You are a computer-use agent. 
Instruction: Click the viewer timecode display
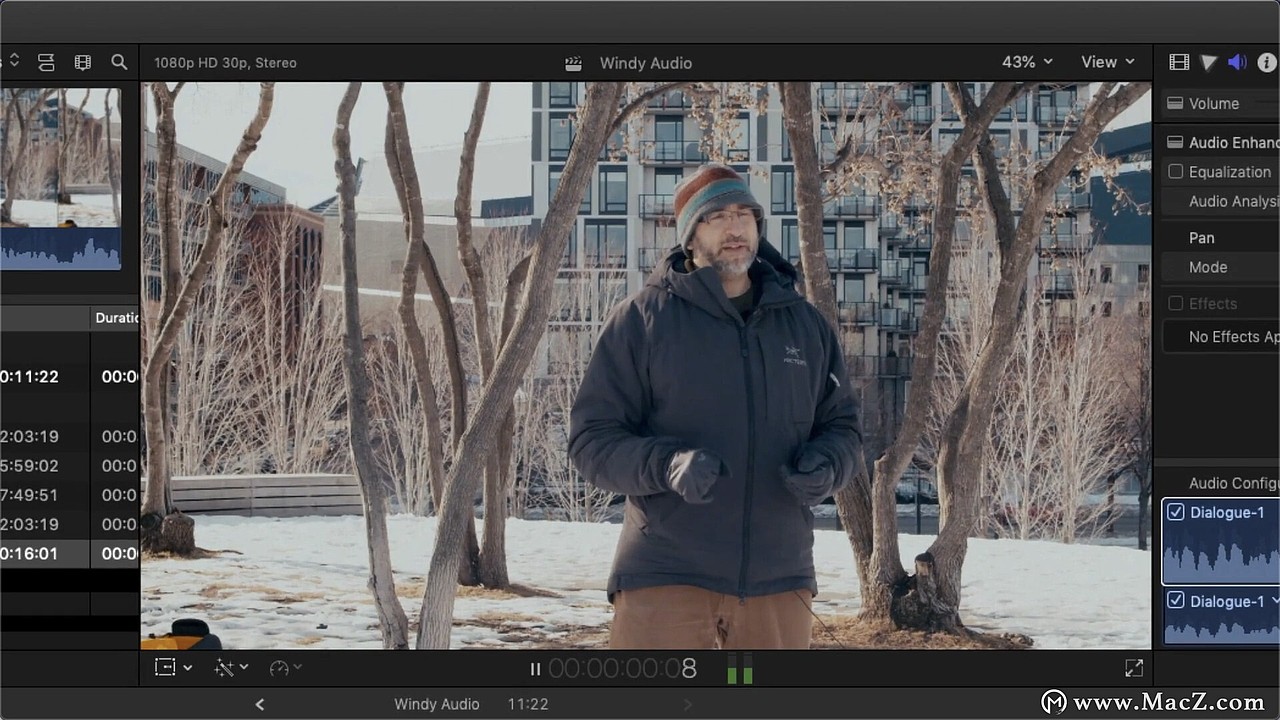pos(622,668)
